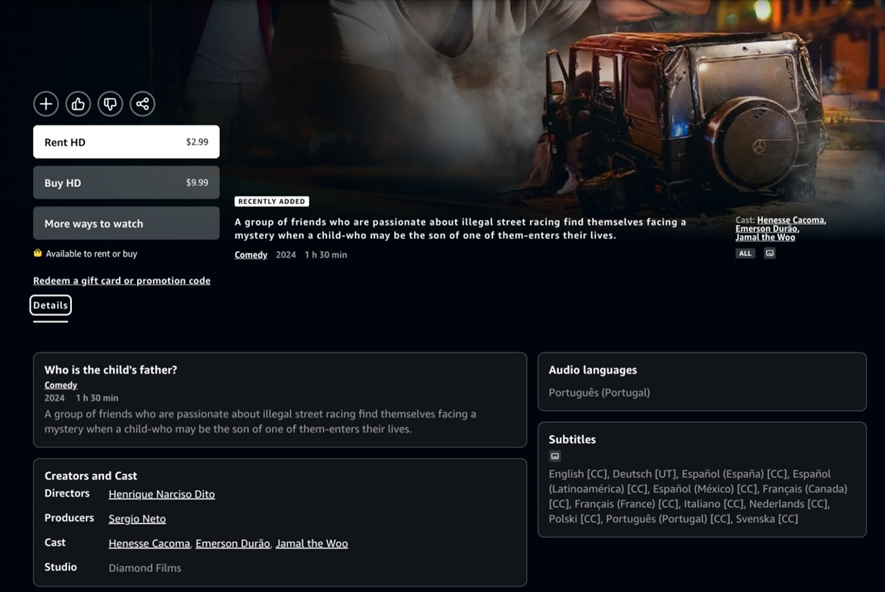Click the Prime bag icon near availability text
Image resolution: width=885 pixels, height=592 pixels.
(x=38, y=253)
